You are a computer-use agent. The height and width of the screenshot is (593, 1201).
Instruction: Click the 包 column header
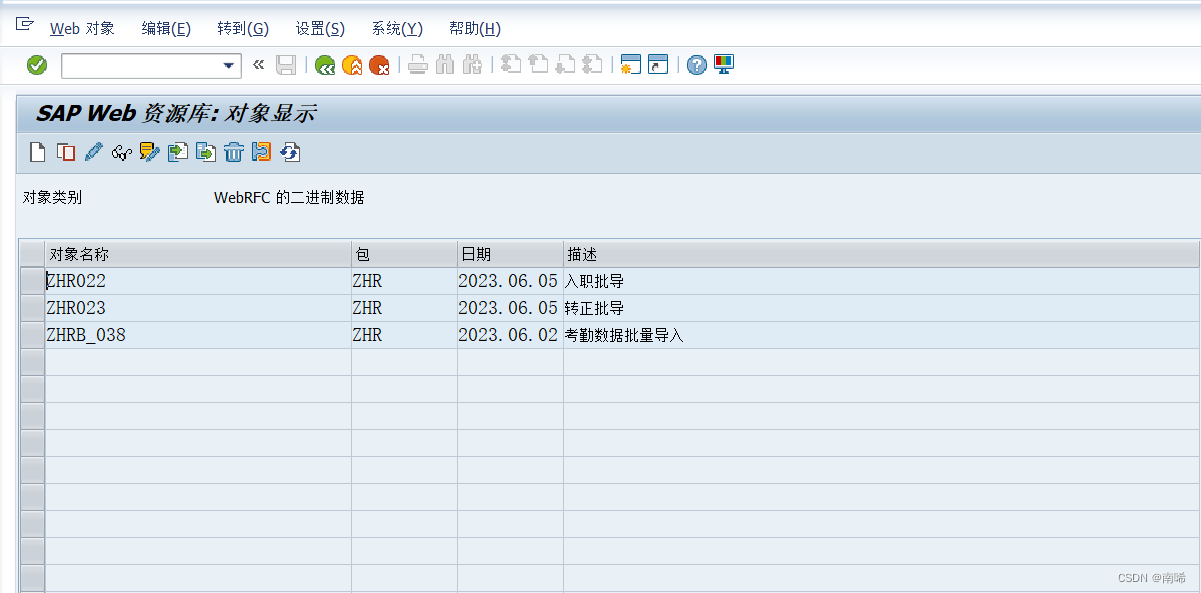404,254
